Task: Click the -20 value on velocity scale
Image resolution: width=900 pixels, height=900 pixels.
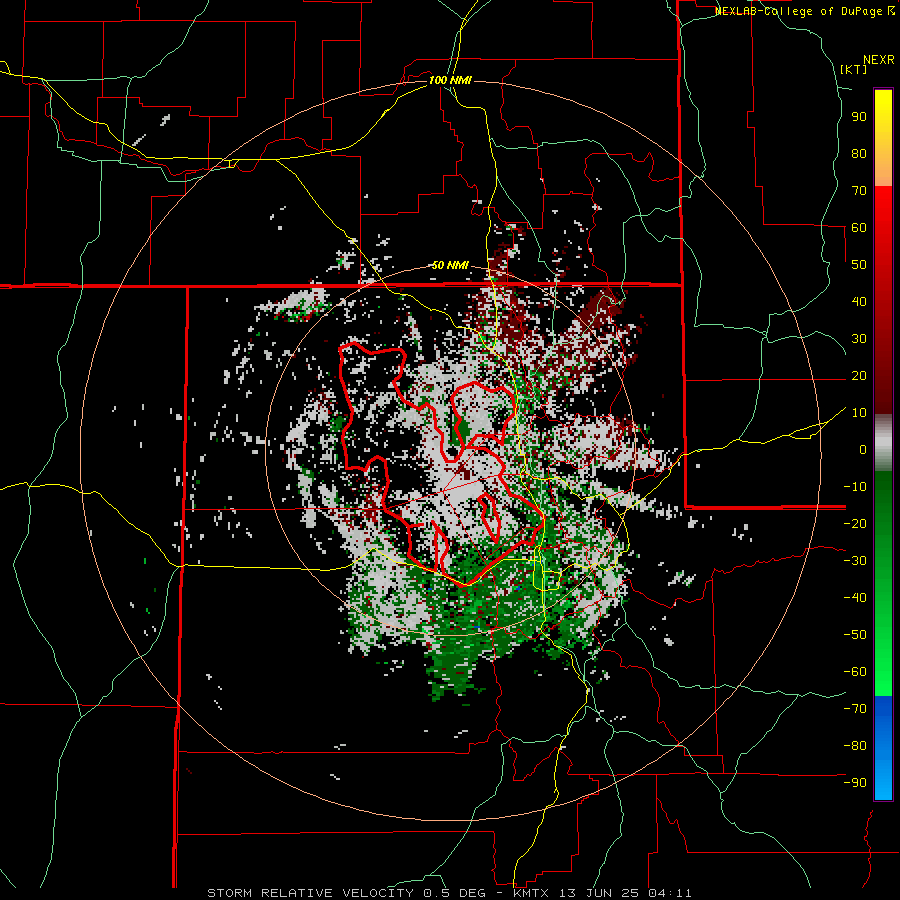Action: tap(855, 523)
